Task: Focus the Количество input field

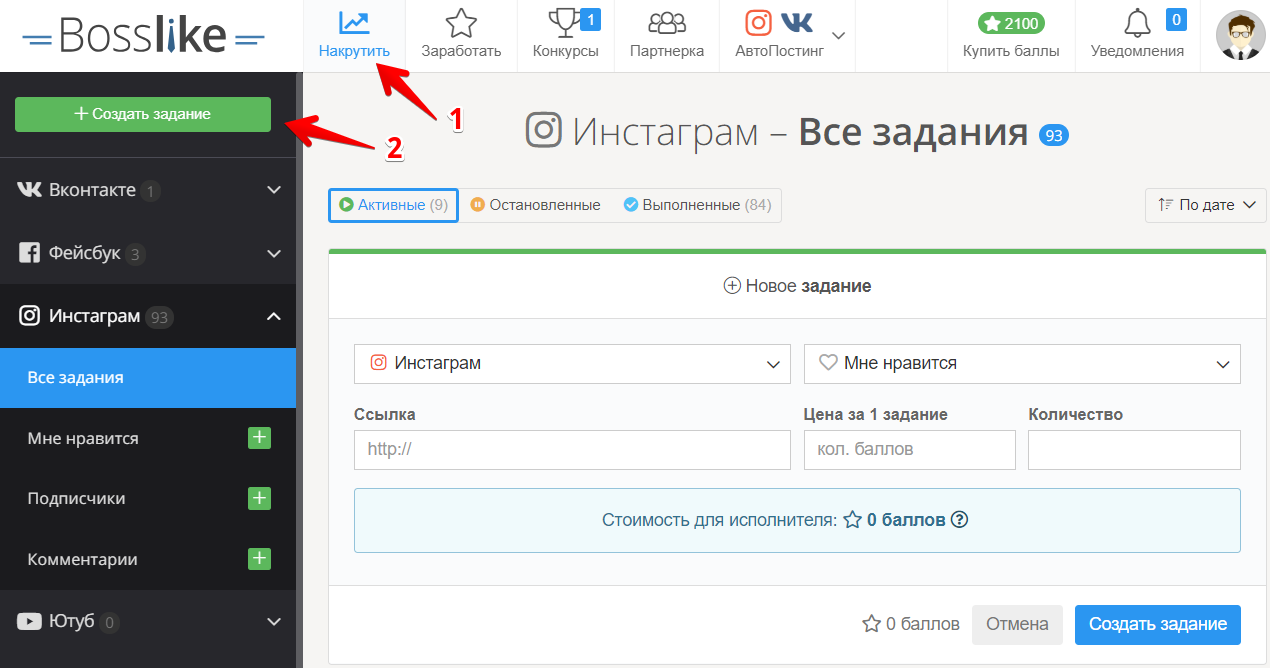Action: [x=1134, y=450]
